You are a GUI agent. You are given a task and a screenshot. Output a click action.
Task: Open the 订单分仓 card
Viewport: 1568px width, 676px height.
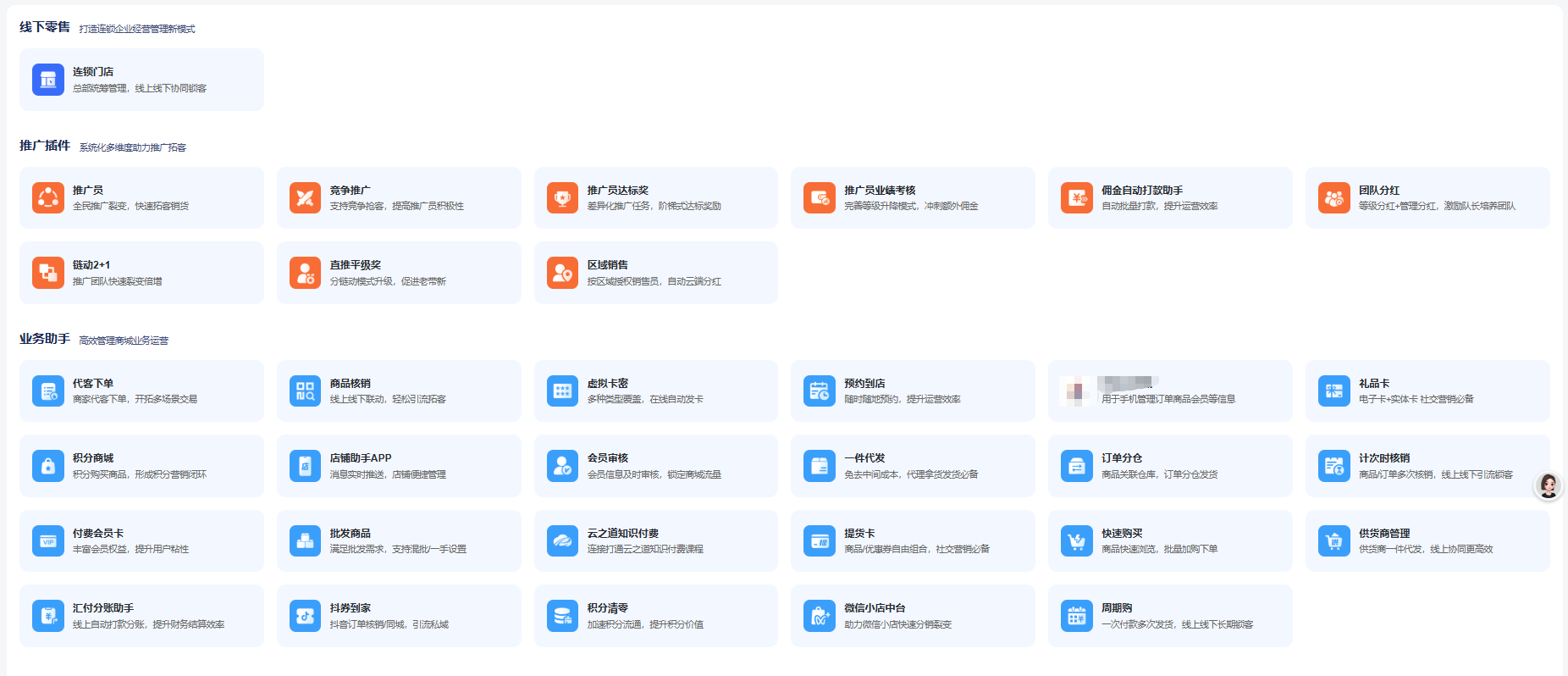coord(1169,466)
